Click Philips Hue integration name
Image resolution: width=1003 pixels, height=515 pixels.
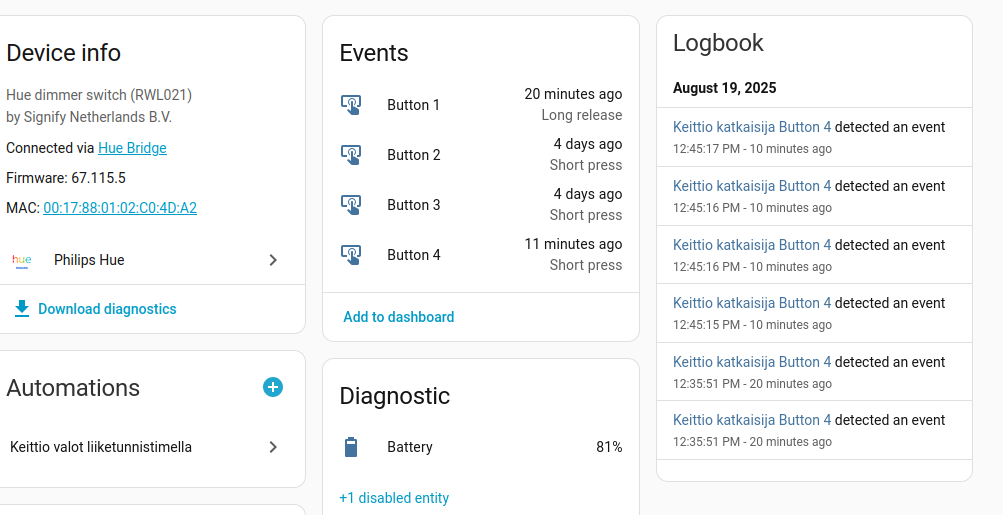pos(89,260)
